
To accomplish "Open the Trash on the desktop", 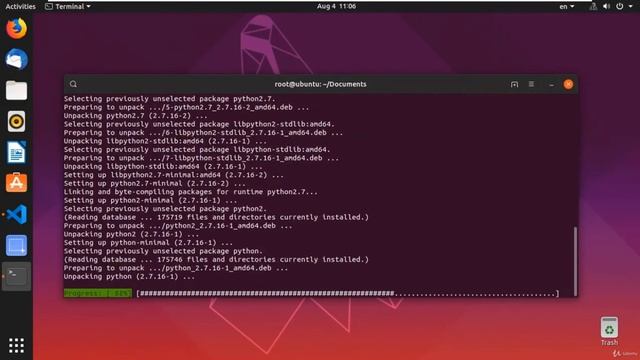I will pos(609,331).
